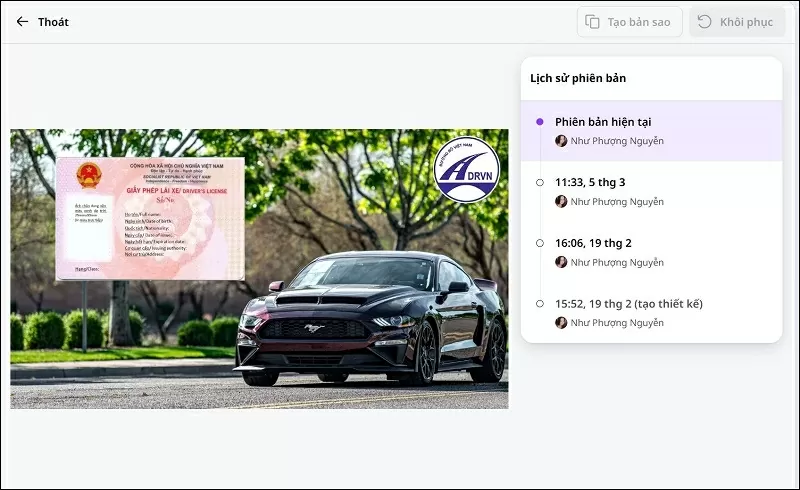Click the restore arrow icon in Khôi phục
This screenshot has width=800, height=490.
point(705,22)
